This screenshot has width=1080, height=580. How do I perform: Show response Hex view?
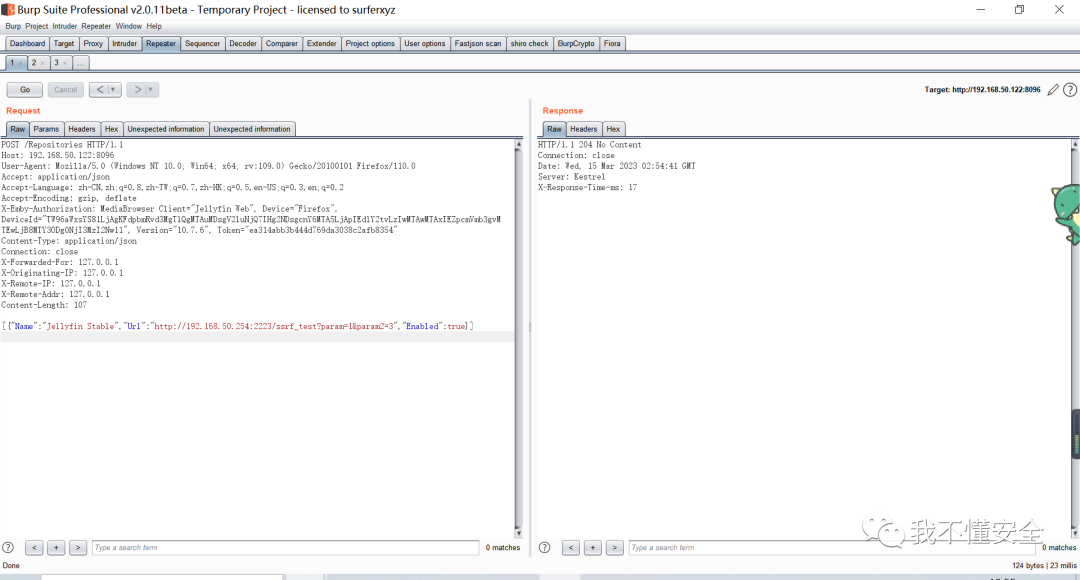(613, 129)
